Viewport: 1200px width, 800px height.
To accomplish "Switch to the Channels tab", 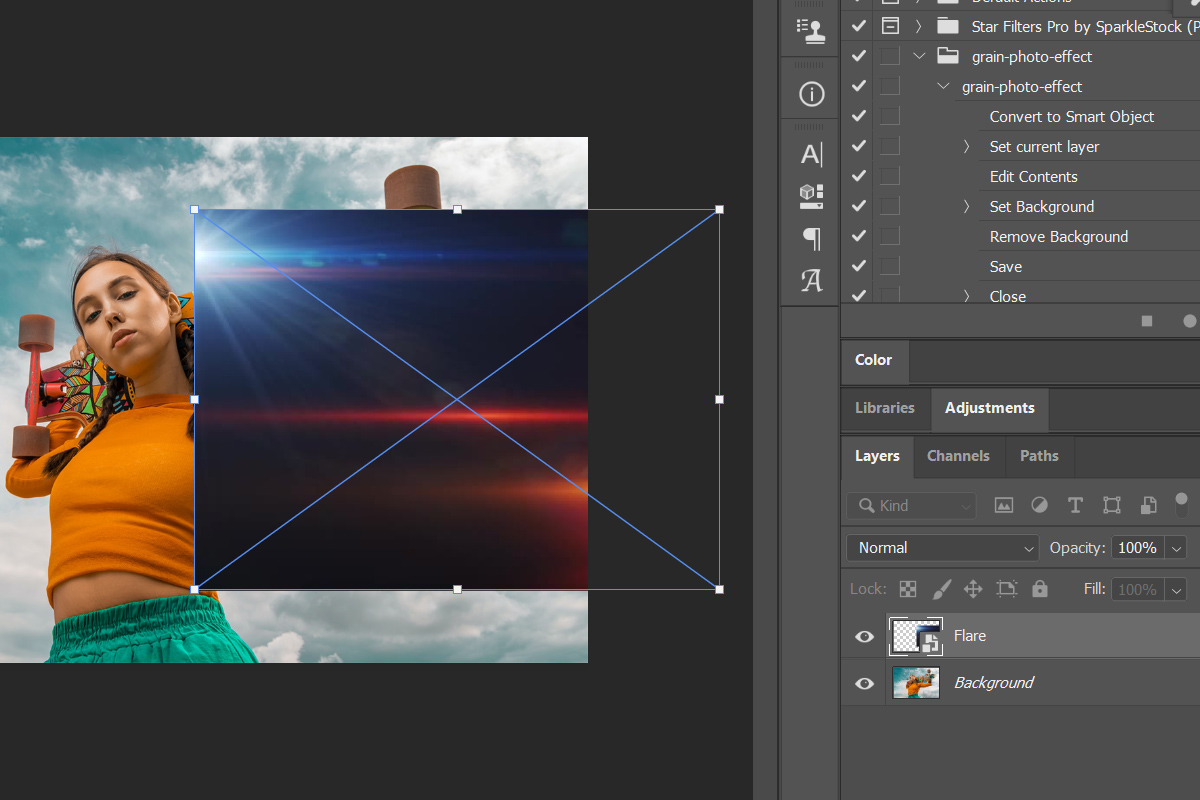I will 958,456.
